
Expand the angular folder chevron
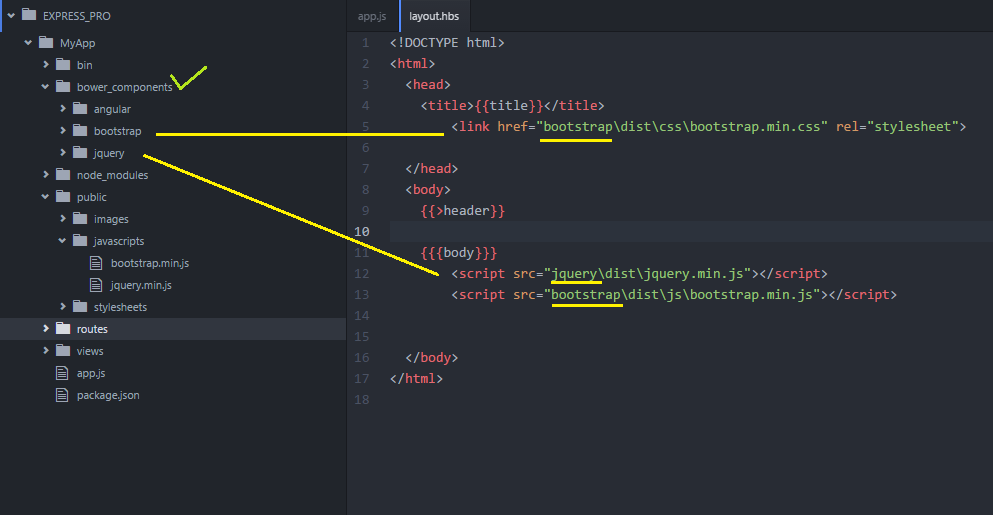coord(63,108)
